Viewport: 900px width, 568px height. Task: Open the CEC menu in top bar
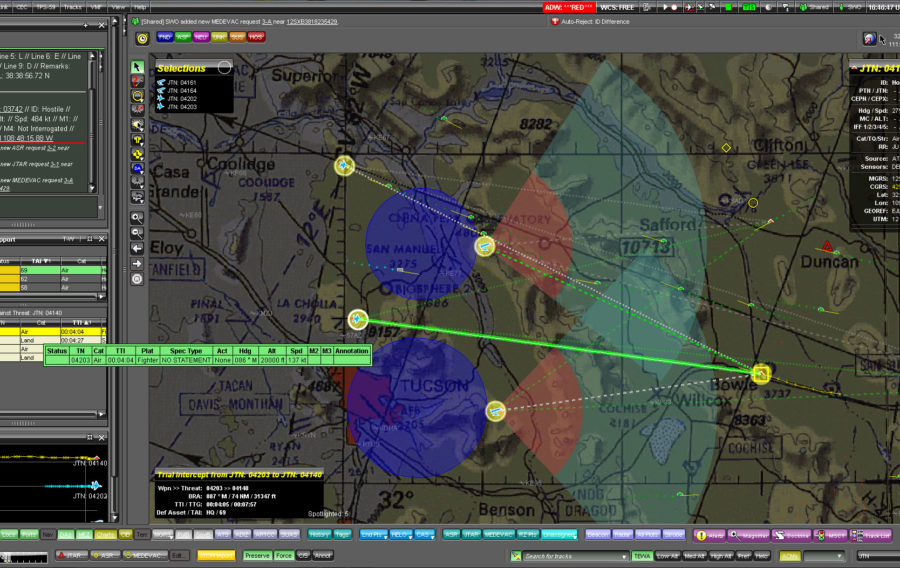(22, 7)
